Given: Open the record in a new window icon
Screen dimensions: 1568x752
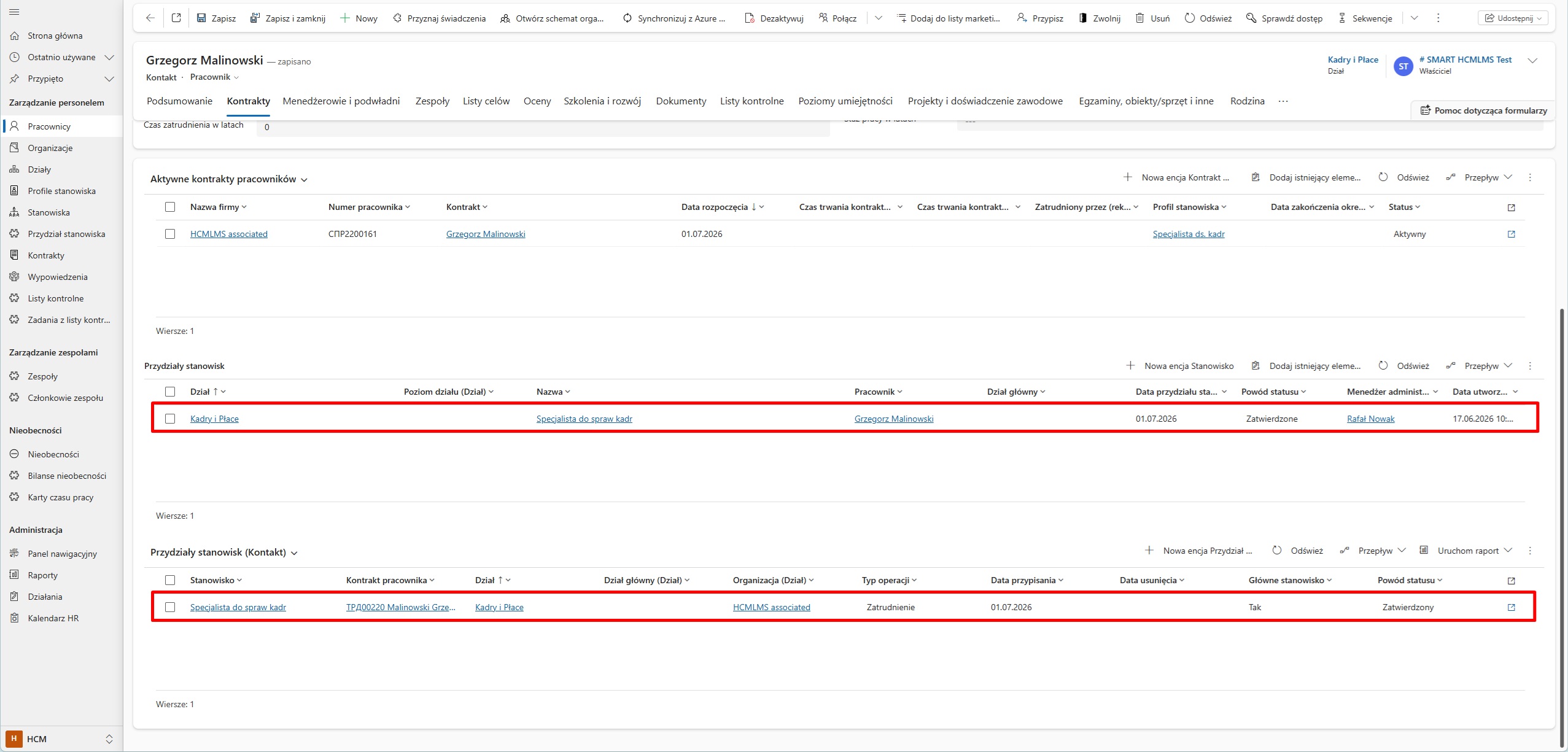Looking at the screenshot, I should click(x=176, y=18).
